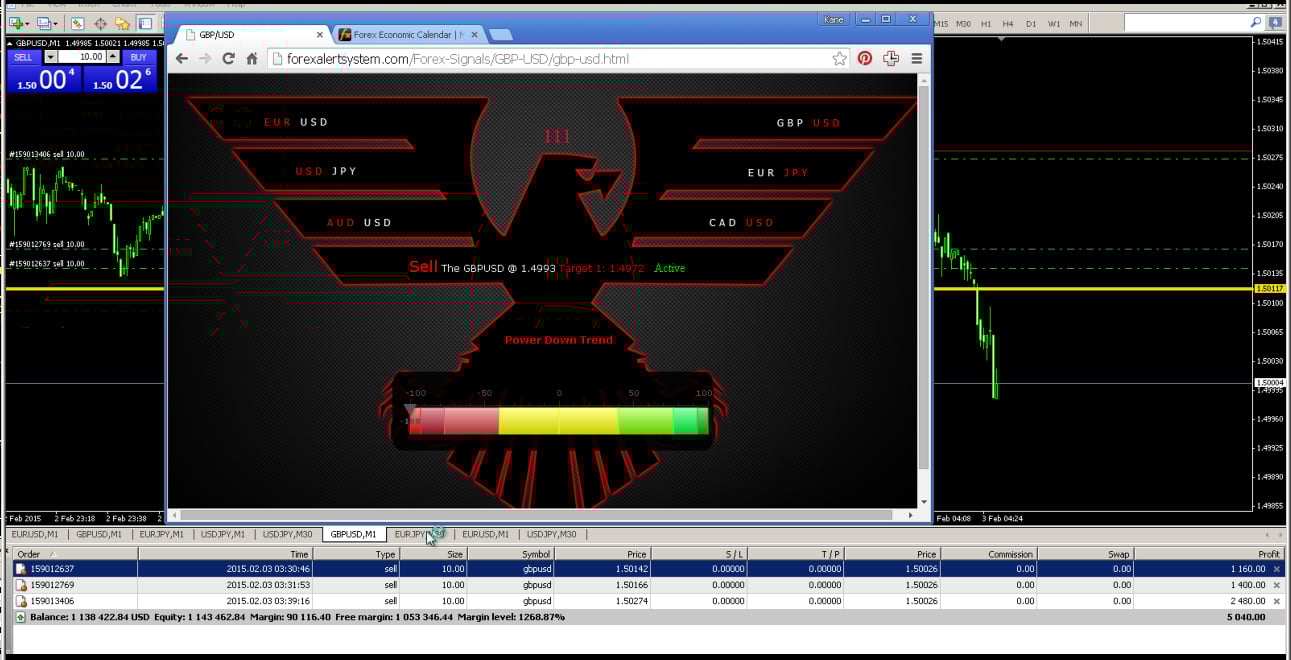Image resolution: width=1291 pixels, height=660 pixels.
Task: Click the 1.50 00 sell price tile
Action: point(44,79)
